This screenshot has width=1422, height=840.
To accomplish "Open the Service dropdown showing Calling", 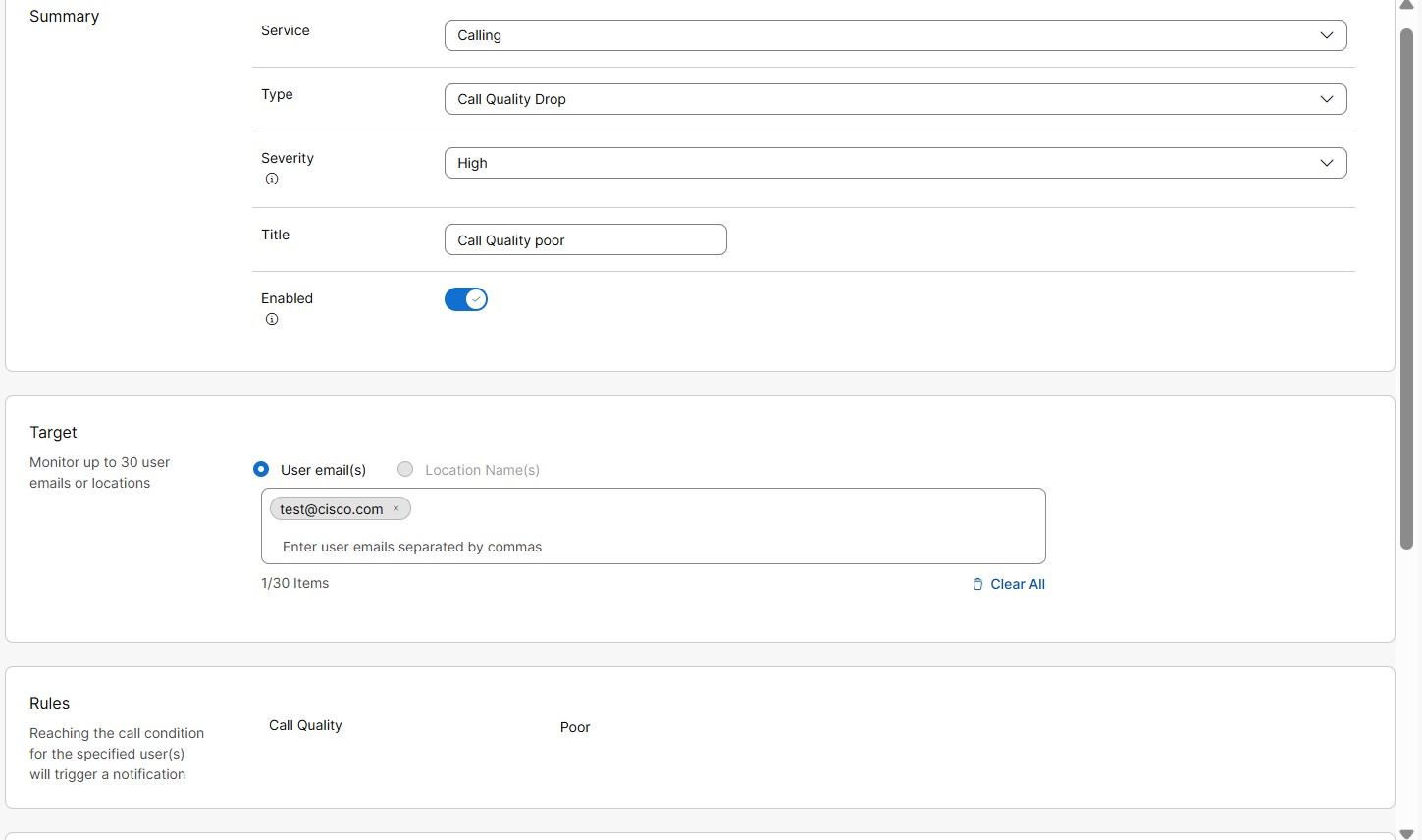I will click(x=894, y=35).
